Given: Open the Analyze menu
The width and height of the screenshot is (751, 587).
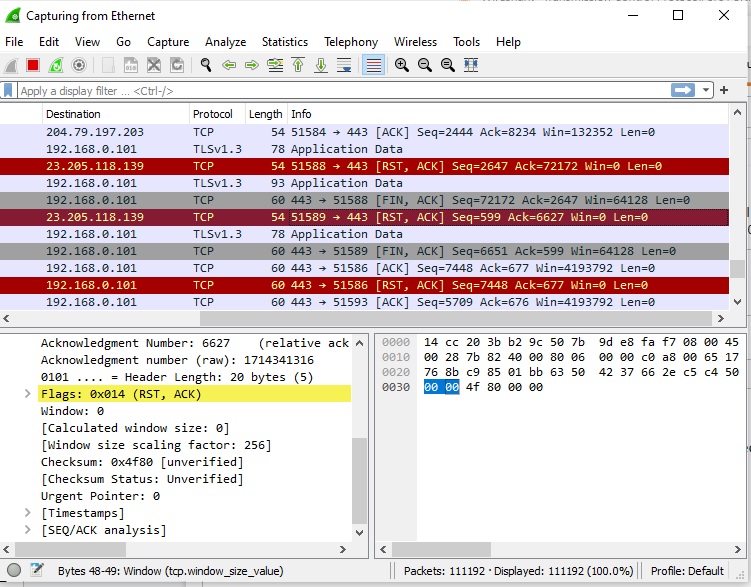Looking at the screenshot, I should [x=226, y=42].
